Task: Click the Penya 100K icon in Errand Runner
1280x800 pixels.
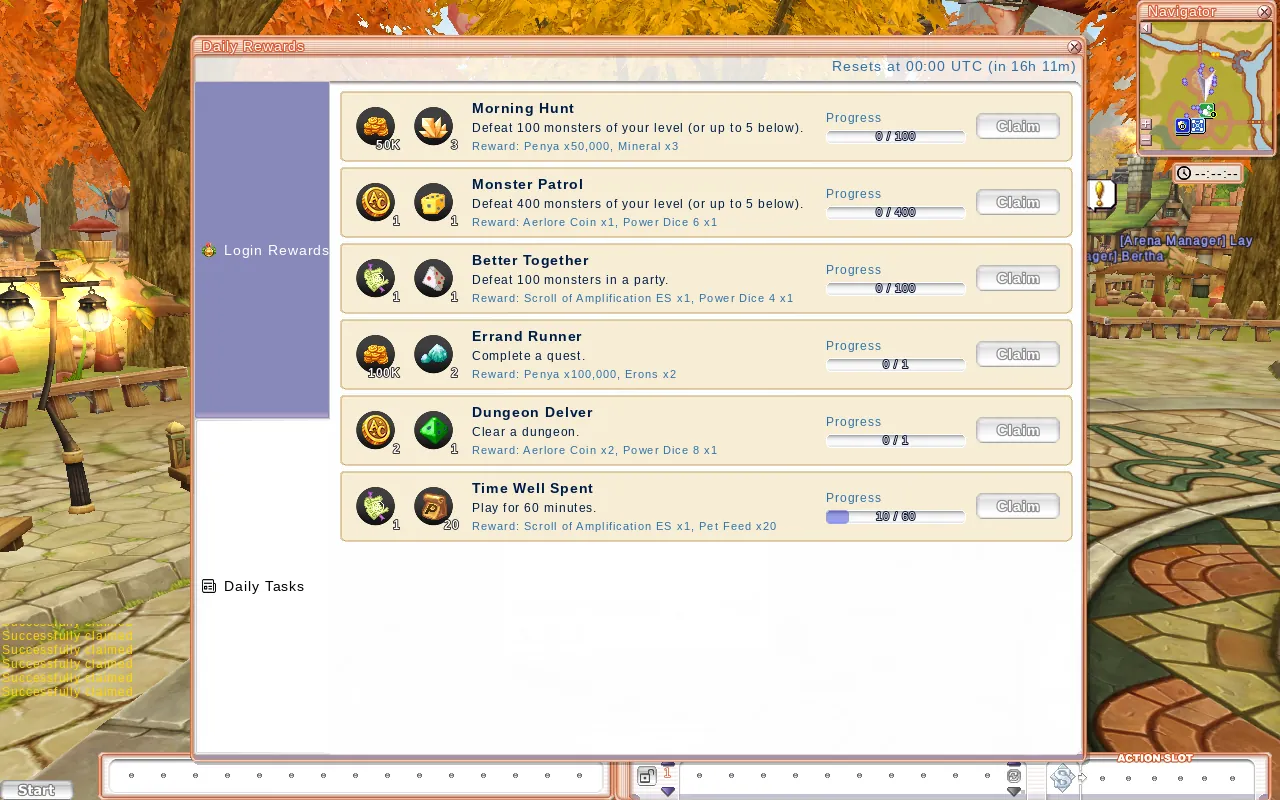Action: coord(376,355)
